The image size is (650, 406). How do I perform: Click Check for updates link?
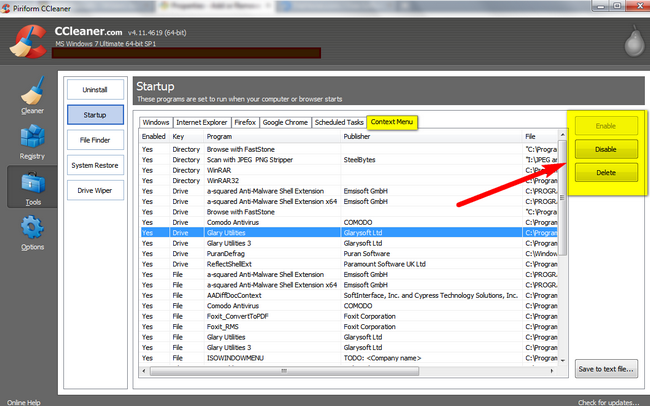(609, 402)
